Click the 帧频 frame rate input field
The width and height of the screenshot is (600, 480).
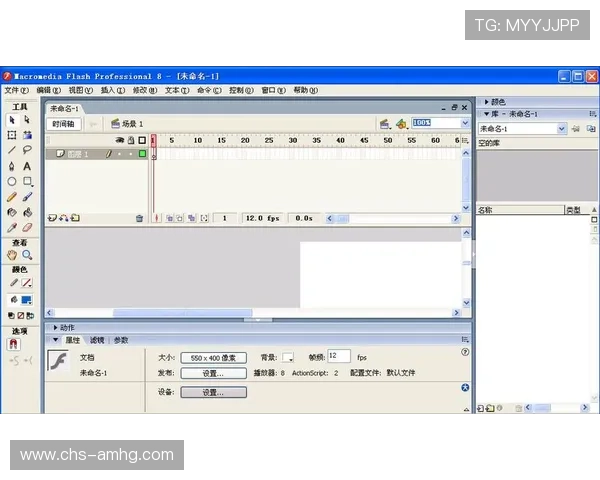(x=339, y=356)
